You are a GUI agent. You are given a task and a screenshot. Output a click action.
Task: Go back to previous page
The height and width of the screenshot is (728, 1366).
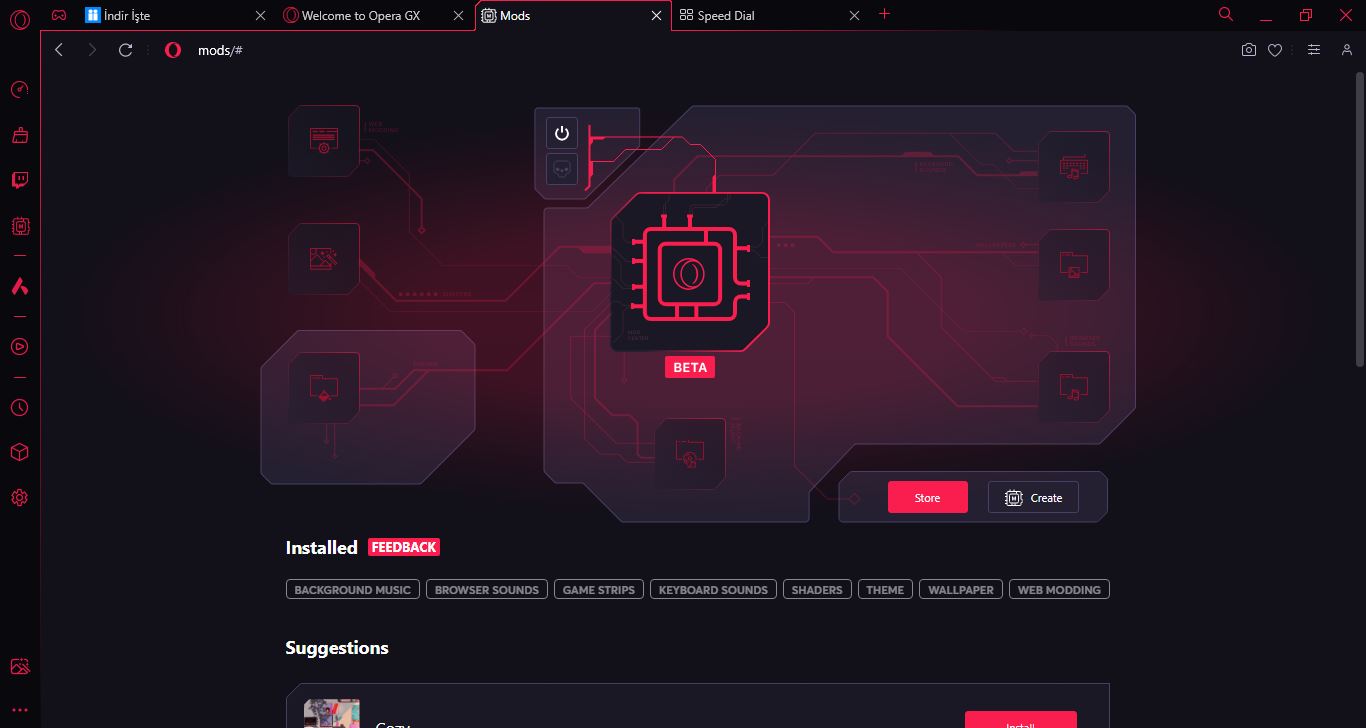click(59, 50)
